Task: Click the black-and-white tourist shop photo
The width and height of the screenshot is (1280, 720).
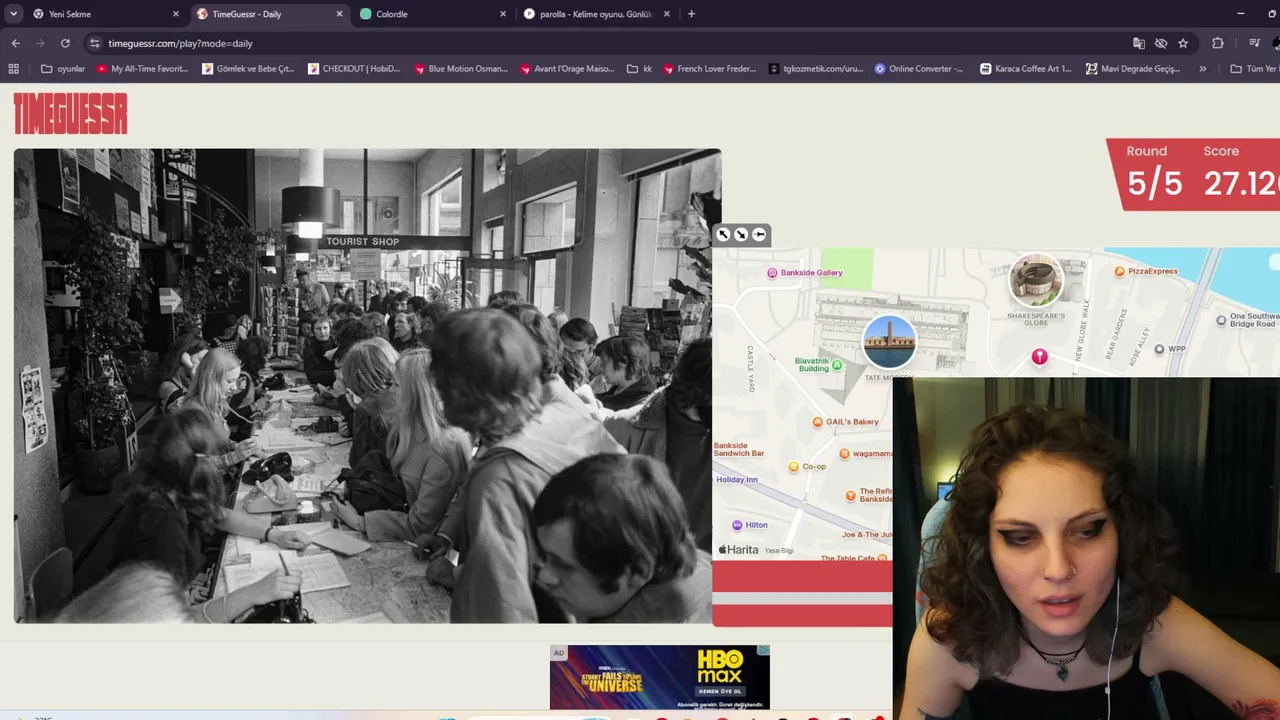Action: click(x=367, y=386)
